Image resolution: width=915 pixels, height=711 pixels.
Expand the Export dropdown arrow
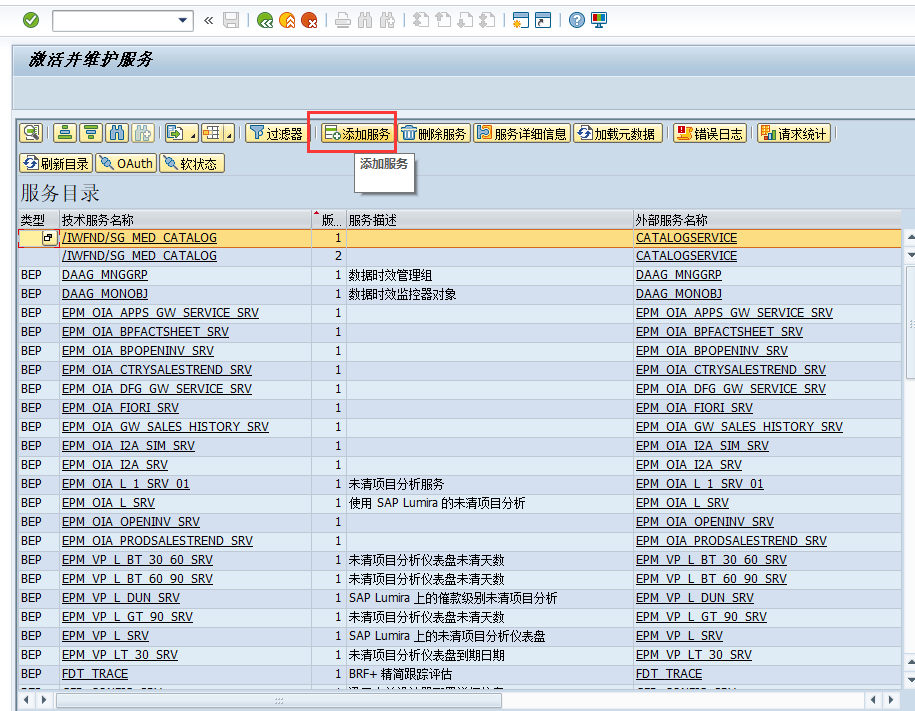tap(193, 134)
